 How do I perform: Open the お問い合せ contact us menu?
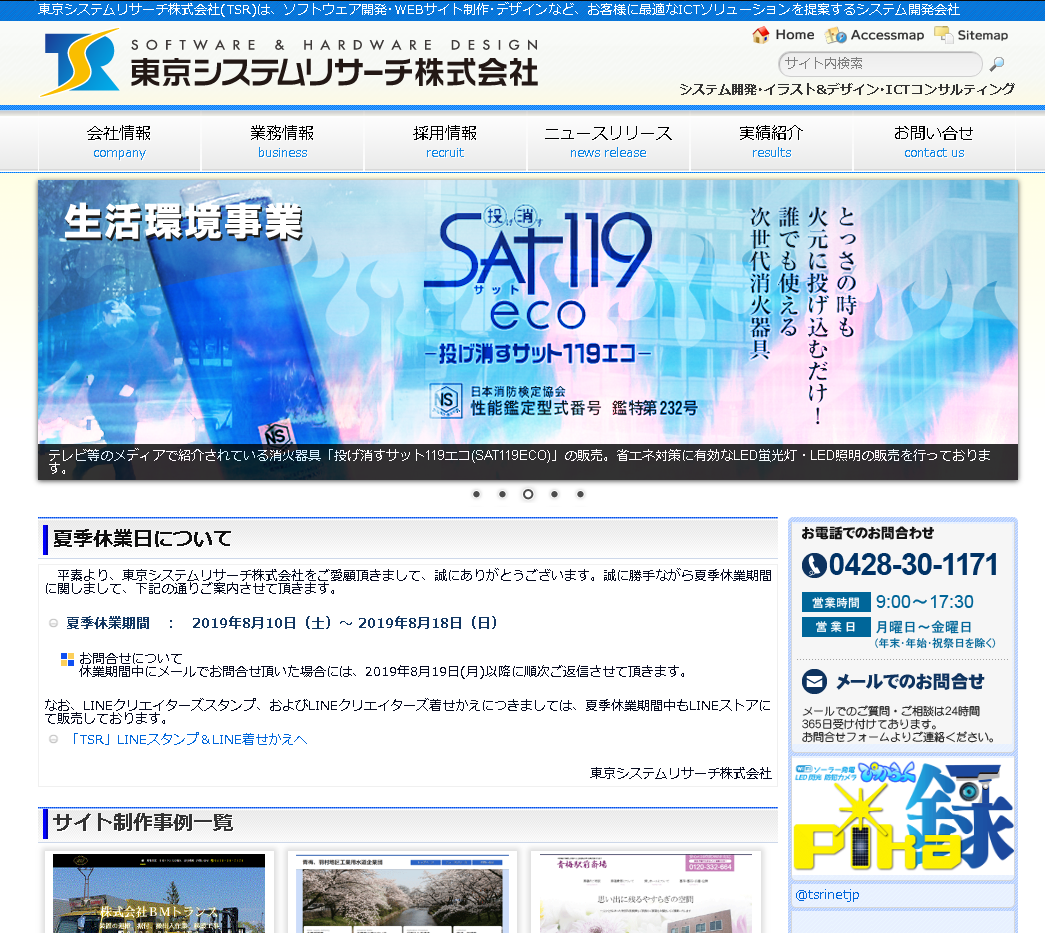(934, 143)
